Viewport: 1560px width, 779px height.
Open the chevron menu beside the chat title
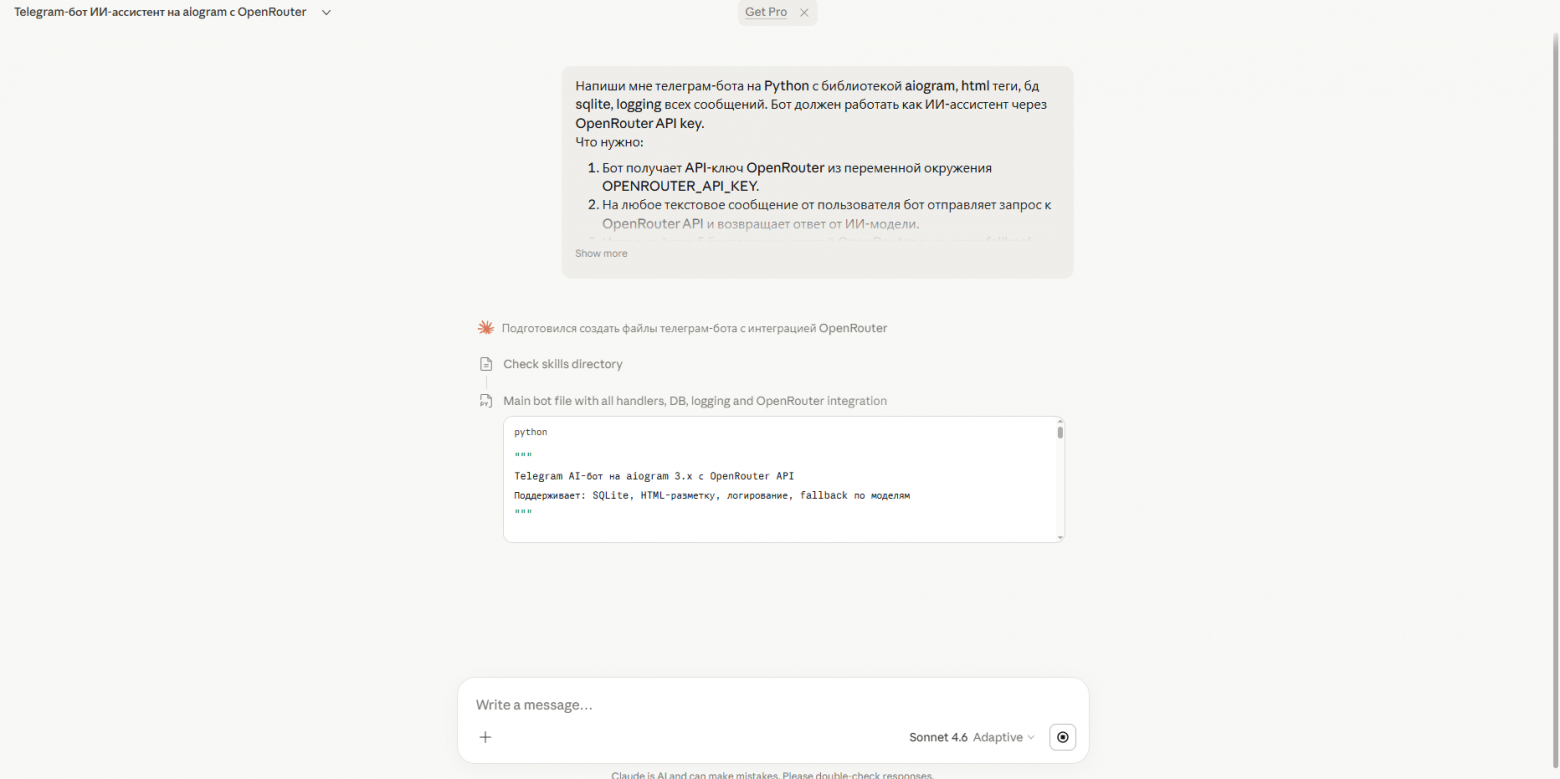326,12
